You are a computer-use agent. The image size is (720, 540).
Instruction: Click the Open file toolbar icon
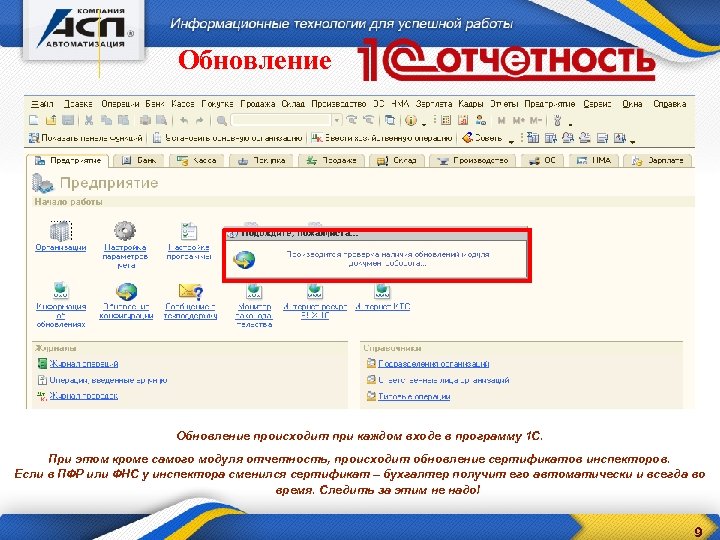51,120
